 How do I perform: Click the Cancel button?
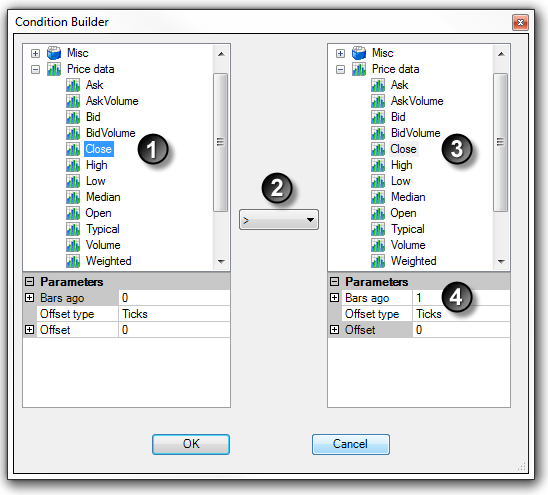[x=351, y=444]
